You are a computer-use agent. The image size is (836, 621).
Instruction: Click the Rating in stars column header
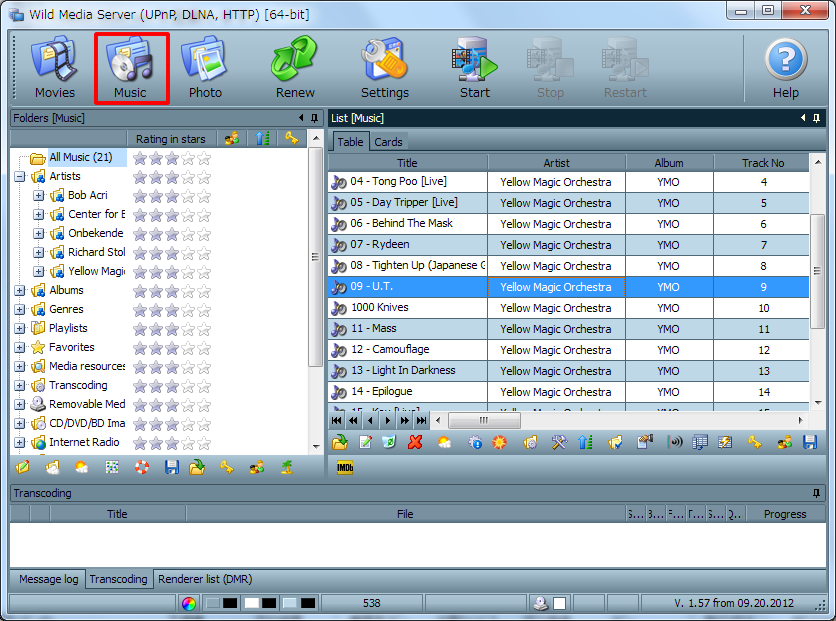click(171, 139)
